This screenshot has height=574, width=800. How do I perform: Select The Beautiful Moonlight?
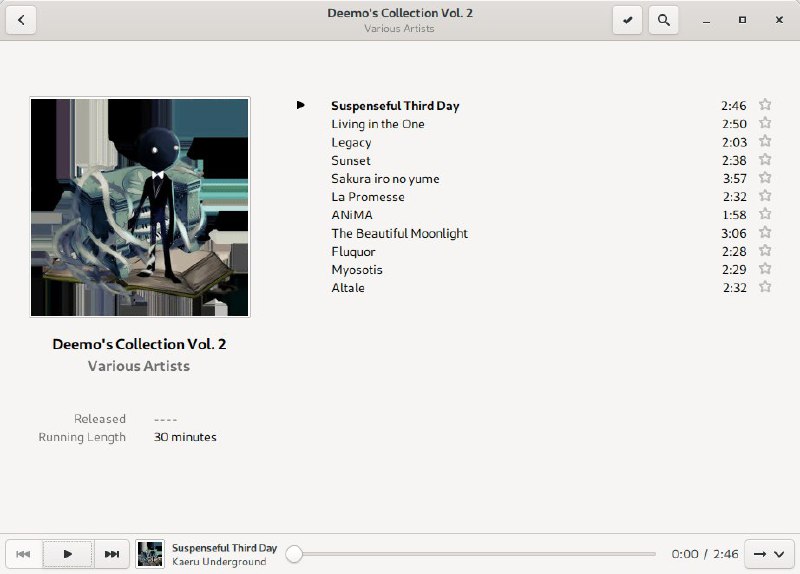click(399, 233)
